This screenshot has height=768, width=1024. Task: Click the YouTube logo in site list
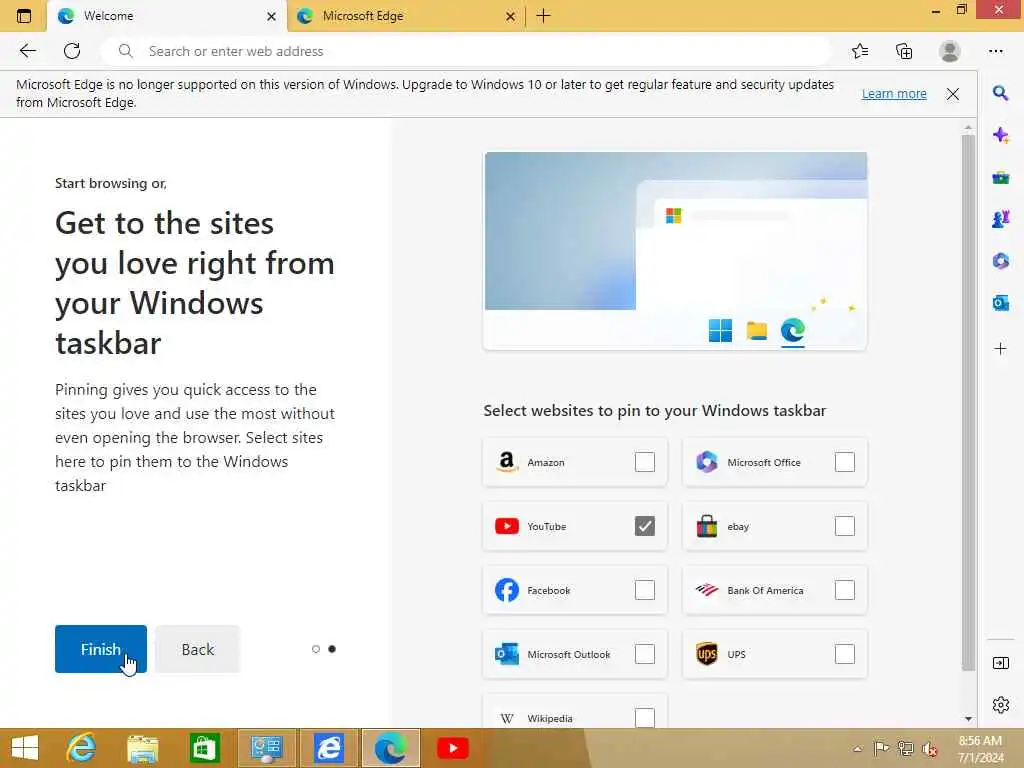(507, 526)
